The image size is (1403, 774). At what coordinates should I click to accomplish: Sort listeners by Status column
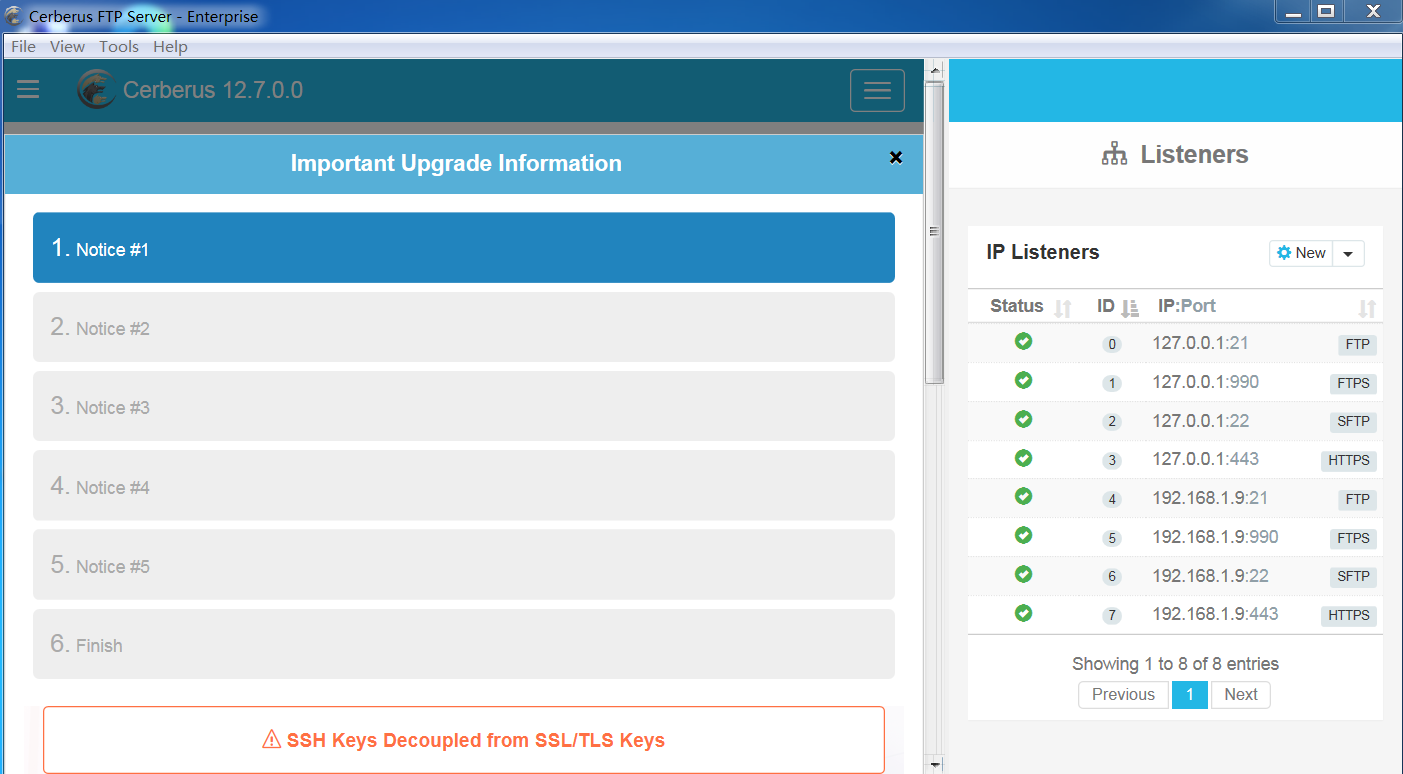(1031, 307)
